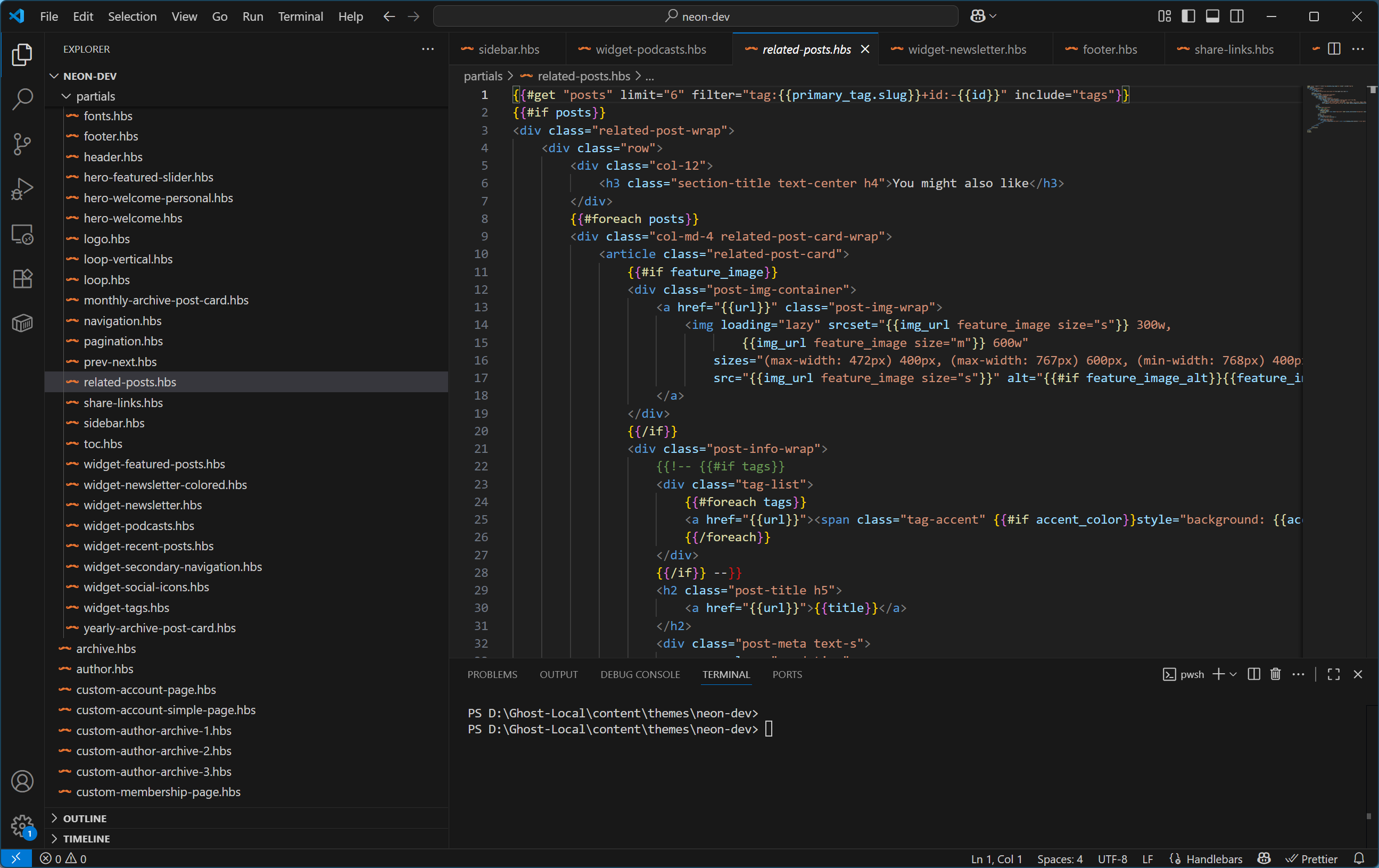Hide the terminal panel with X
Image resolution: width=1379 pixels, height=868 pixels.
tap(1358, 674)
